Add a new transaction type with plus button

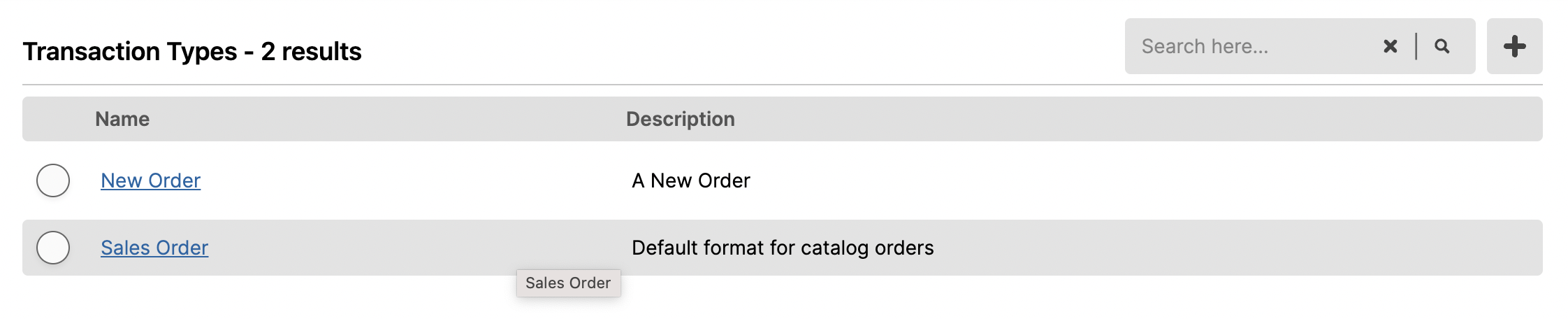coord(1514,46)
